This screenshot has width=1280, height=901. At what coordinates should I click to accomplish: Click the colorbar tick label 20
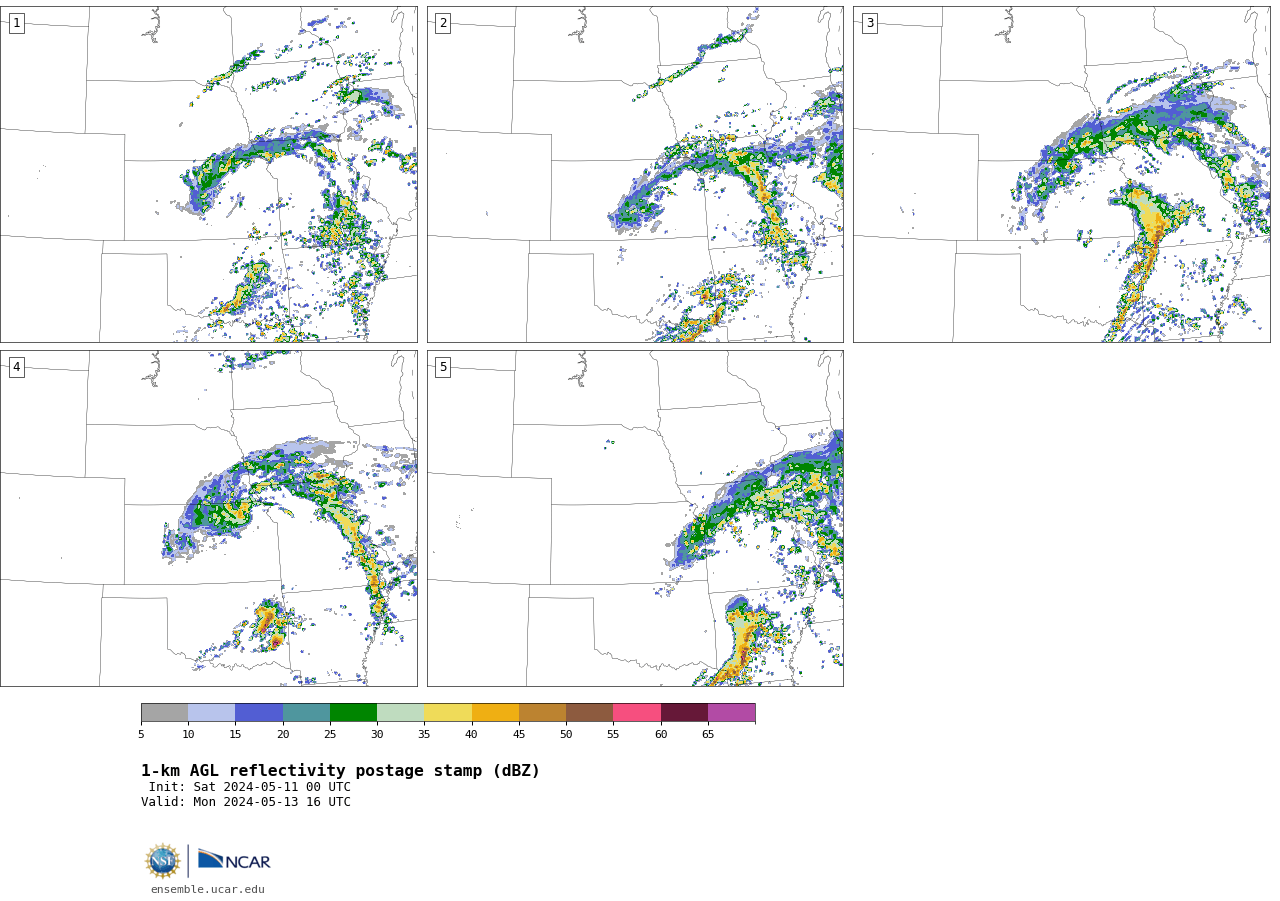pyautogui.click(x=283, y=735)
